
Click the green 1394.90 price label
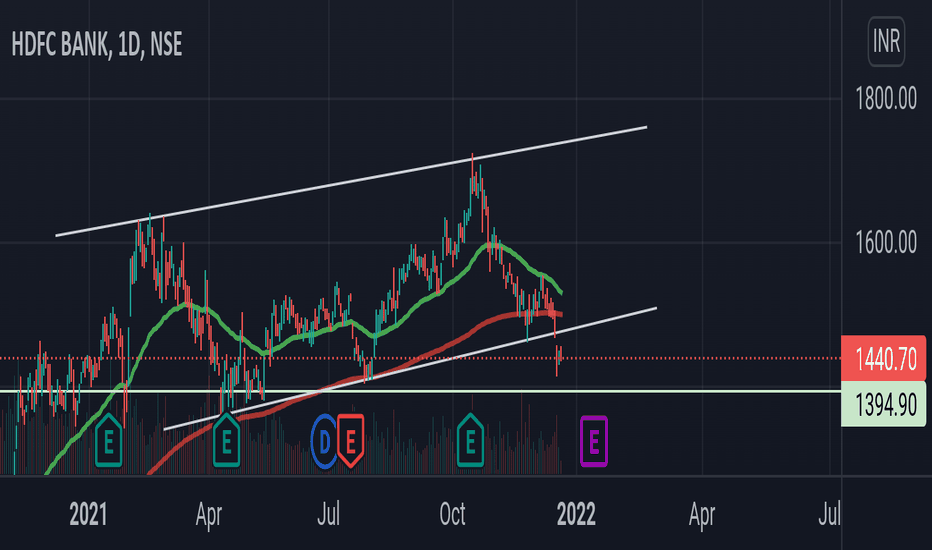click(883, 404)
